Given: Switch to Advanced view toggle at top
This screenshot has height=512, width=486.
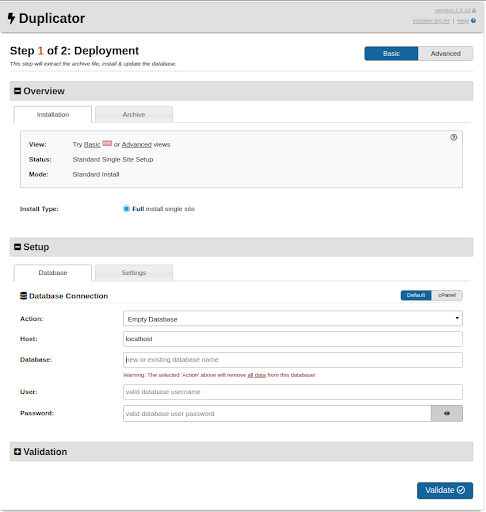Looking at the screenshot, I should pyautogui.click(x=445, y=53).
